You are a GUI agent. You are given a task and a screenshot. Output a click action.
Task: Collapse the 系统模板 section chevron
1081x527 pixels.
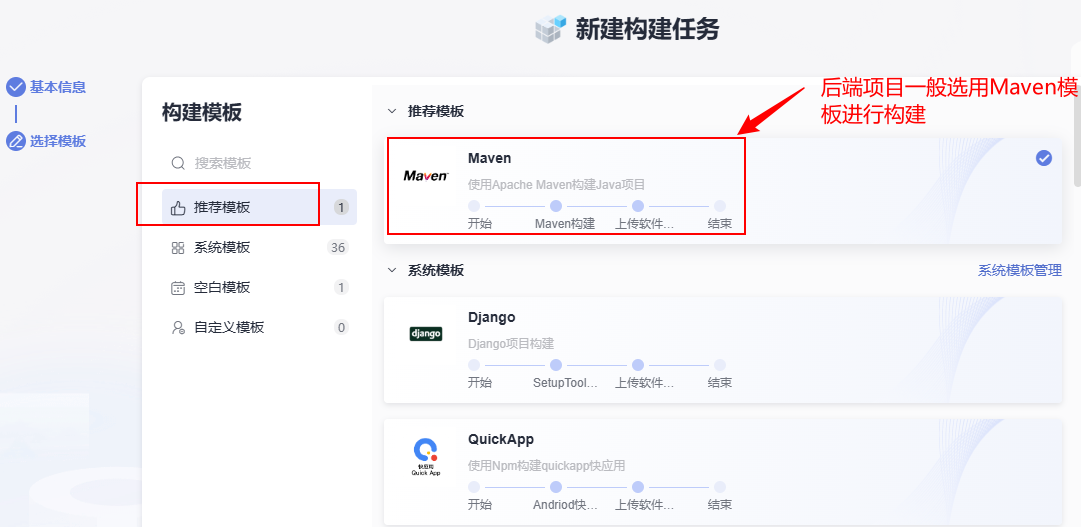tap(392, 270)
